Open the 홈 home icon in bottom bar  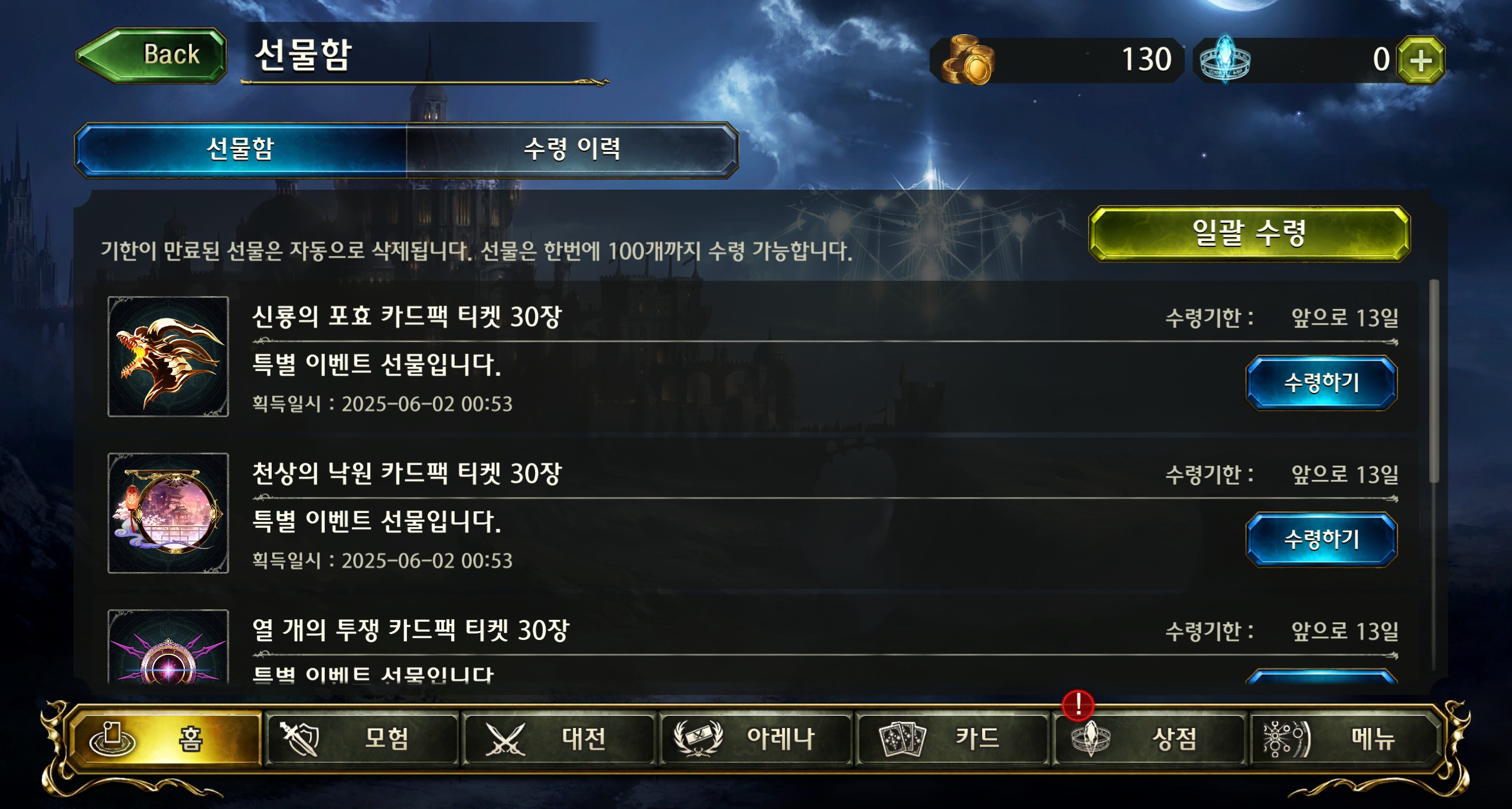coord(112,739)
